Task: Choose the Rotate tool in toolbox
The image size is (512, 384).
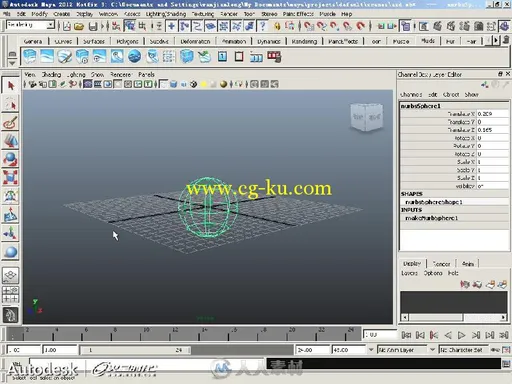Action: pos(10,160)
